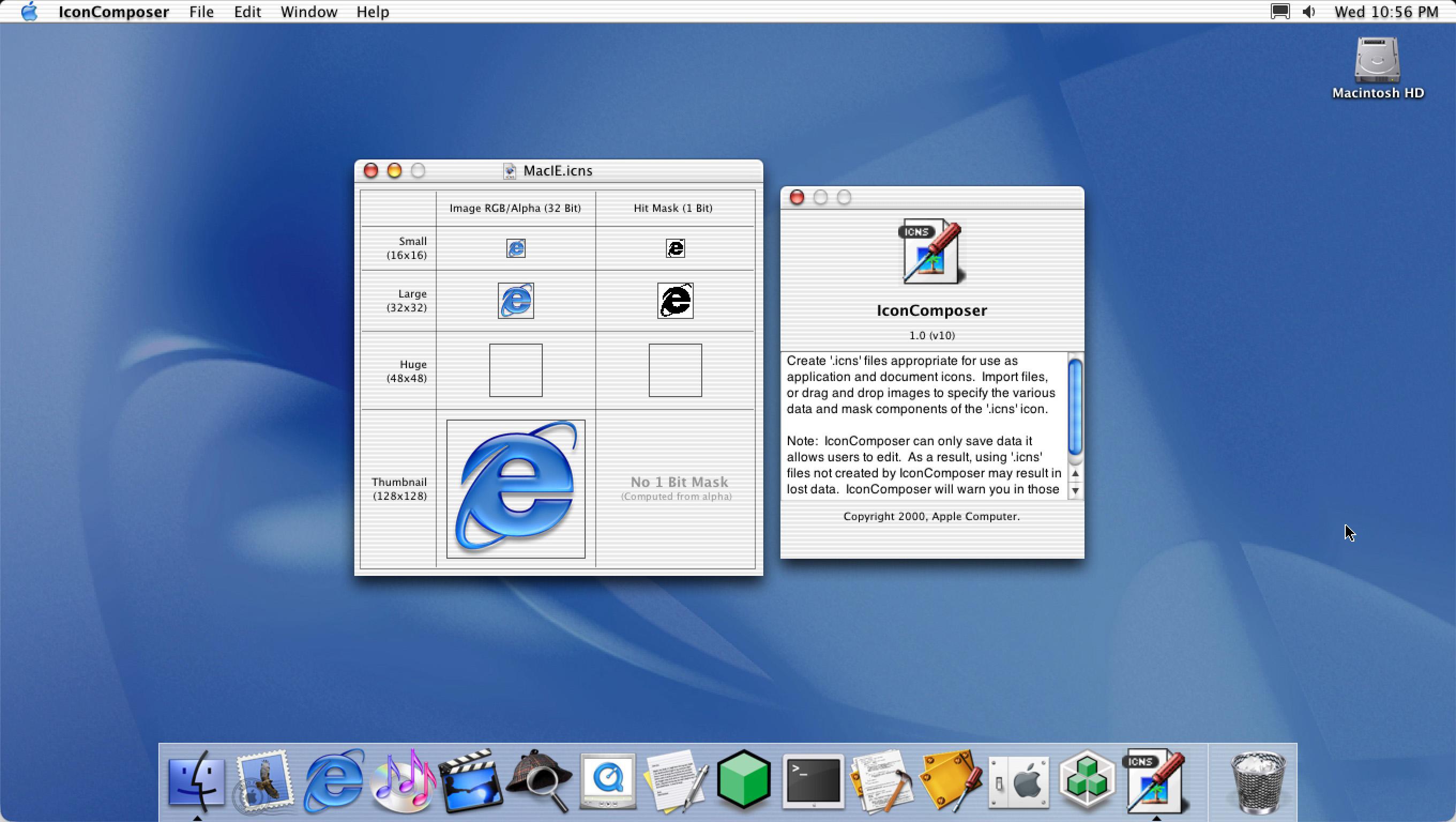Screen dimensions: 1456x822
Task: Close the About IconComposer window
Action: point(797,197)
